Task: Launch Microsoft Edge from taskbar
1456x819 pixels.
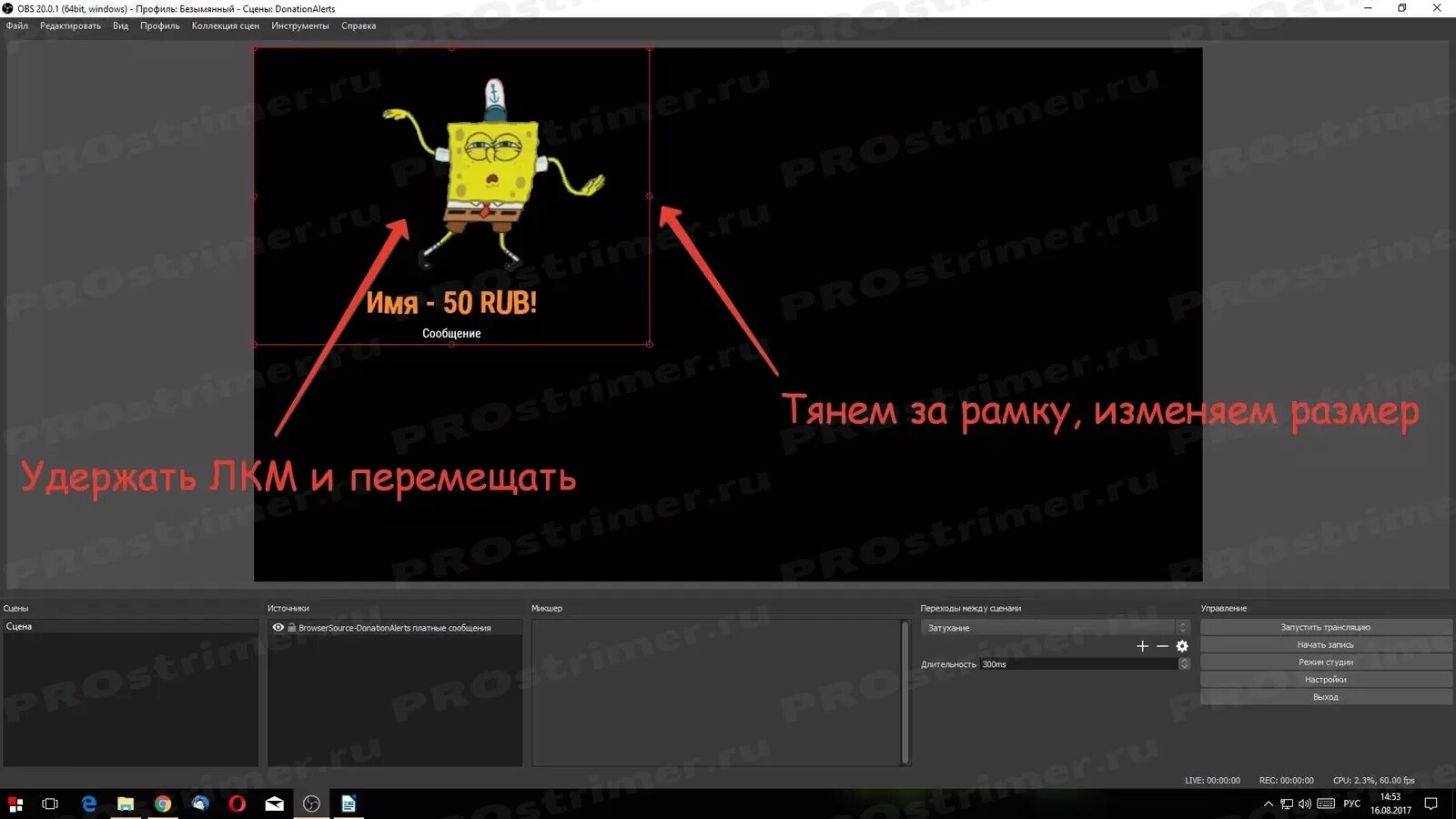Action: [x=88, y=804]
